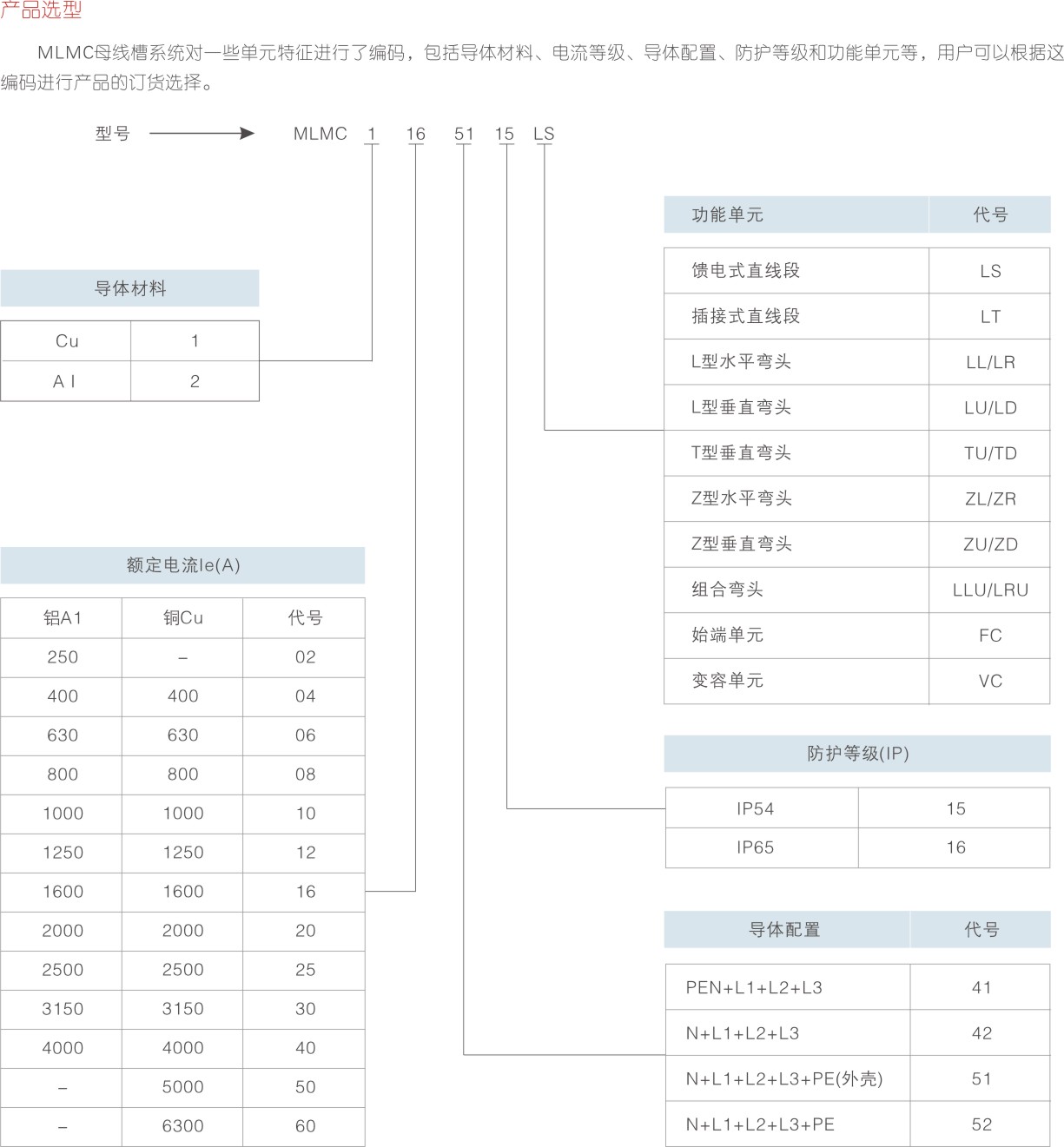Screen dimensions: 1064x1147
Task: Select the 导体材料 table header
Action: coord(129,288)
